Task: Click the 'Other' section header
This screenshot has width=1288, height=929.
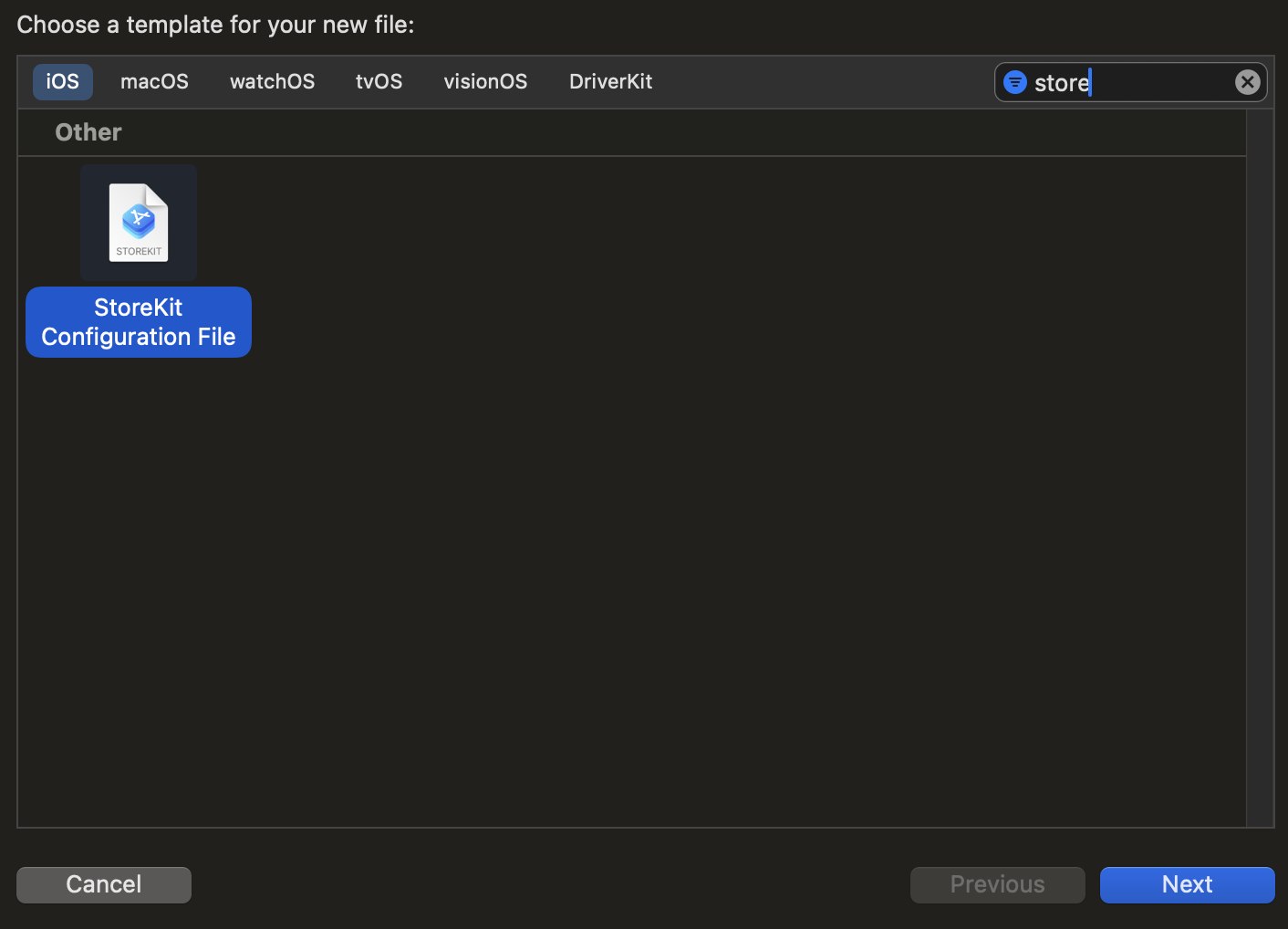Action: point(88,132)
